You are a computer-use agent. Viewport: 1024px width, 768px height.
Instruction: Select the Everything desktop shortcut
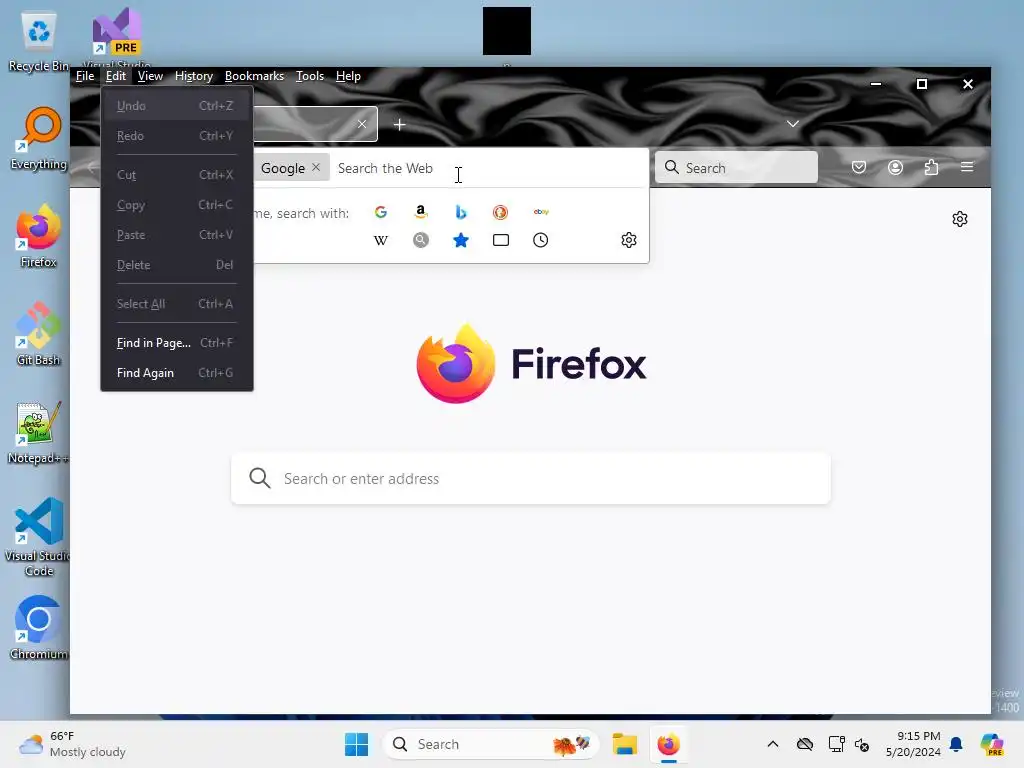tap(38, 138)
